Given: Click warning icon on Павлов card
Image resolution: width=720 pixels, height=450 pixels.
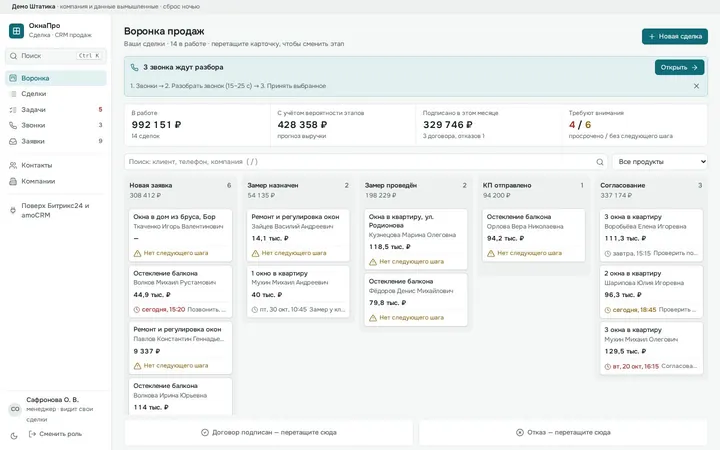Looking at the screenshot, I should click(x=137, y=366).
